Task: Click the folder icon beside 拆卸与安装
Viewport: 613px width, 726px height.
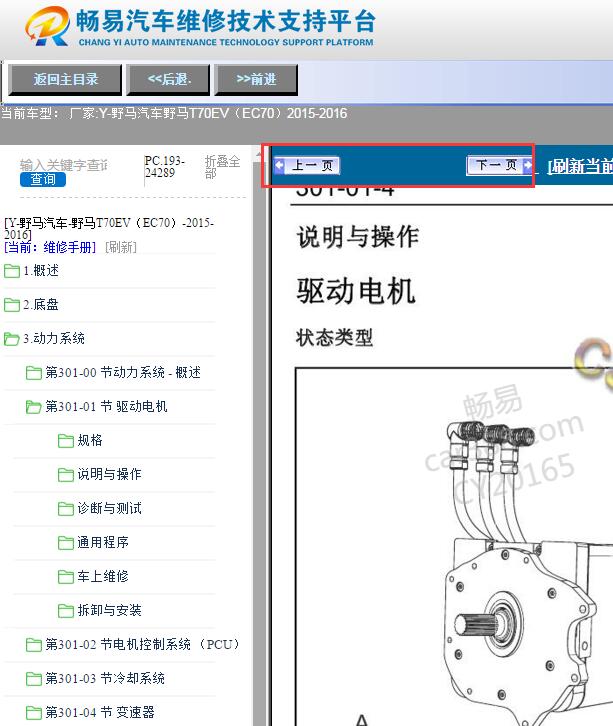Action: pyautogui.click(x=66, y=611)
